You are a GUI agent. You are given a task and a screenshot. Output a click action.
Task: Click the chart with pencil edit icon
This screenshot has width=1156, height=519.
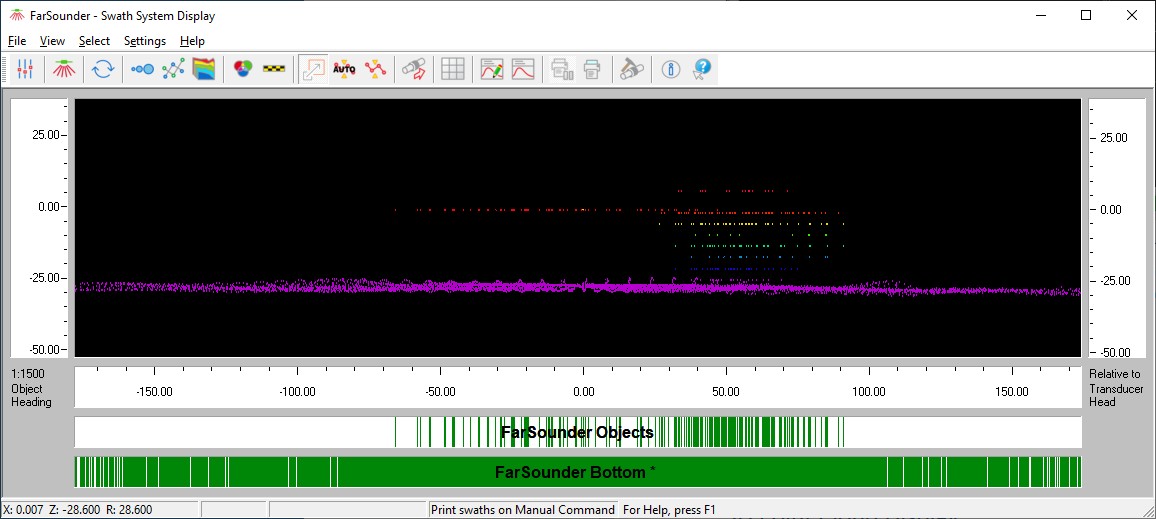[x=492, y=69]
